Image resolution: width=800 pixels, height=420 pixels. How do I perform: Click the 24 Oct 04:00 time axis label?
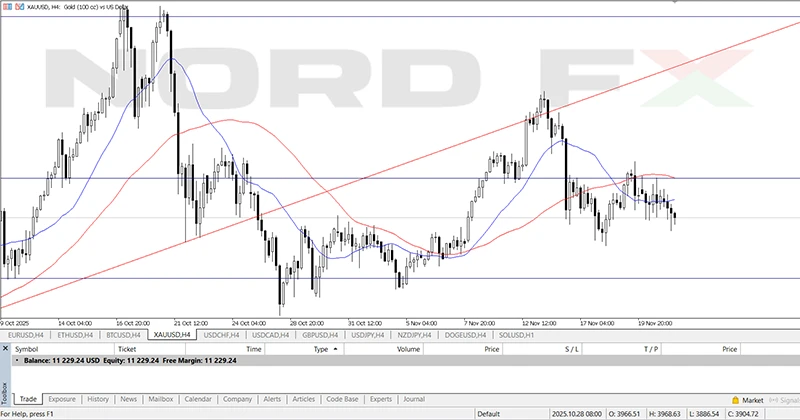pos(249,323)
